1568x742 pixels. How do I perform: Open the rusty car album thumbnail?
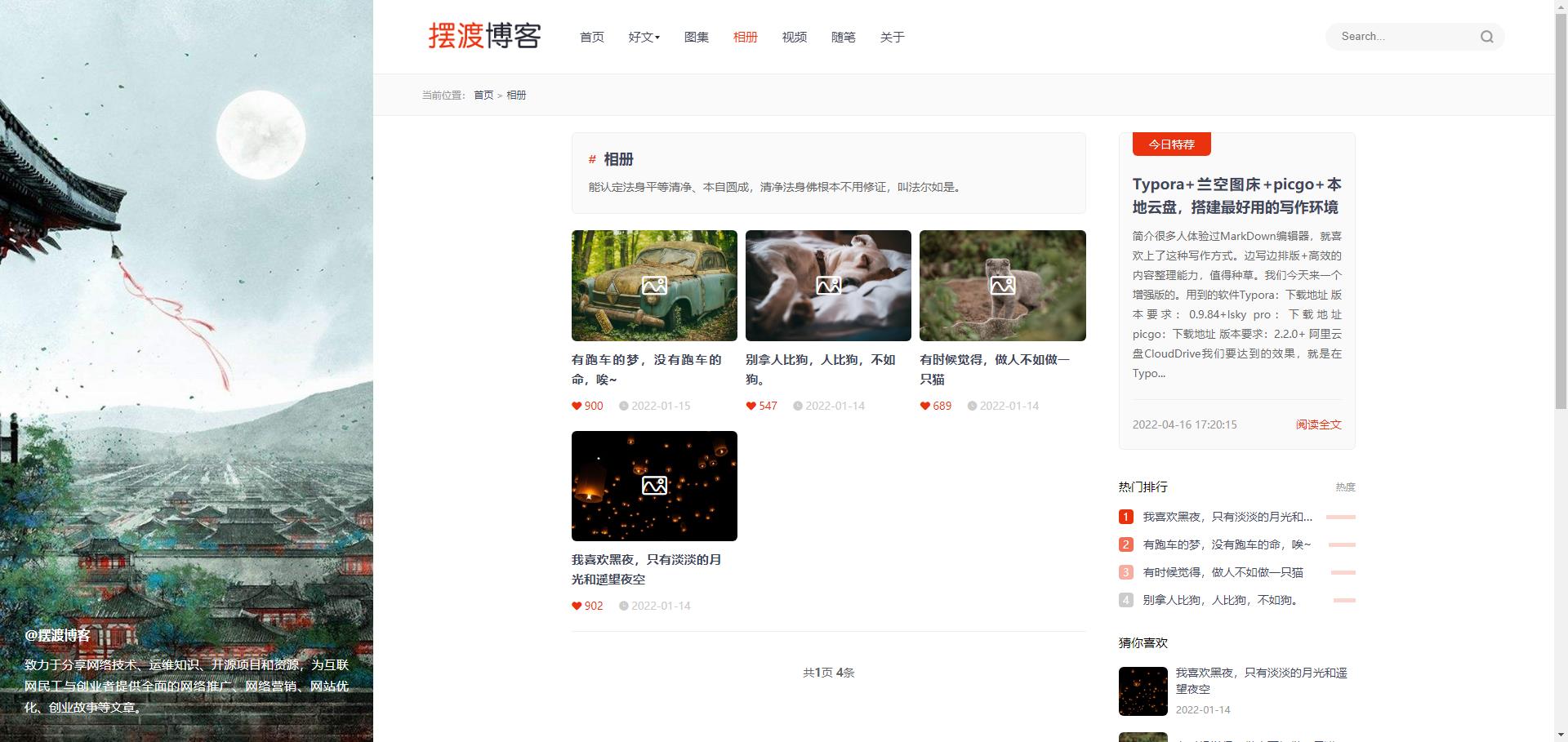(654, 286)
